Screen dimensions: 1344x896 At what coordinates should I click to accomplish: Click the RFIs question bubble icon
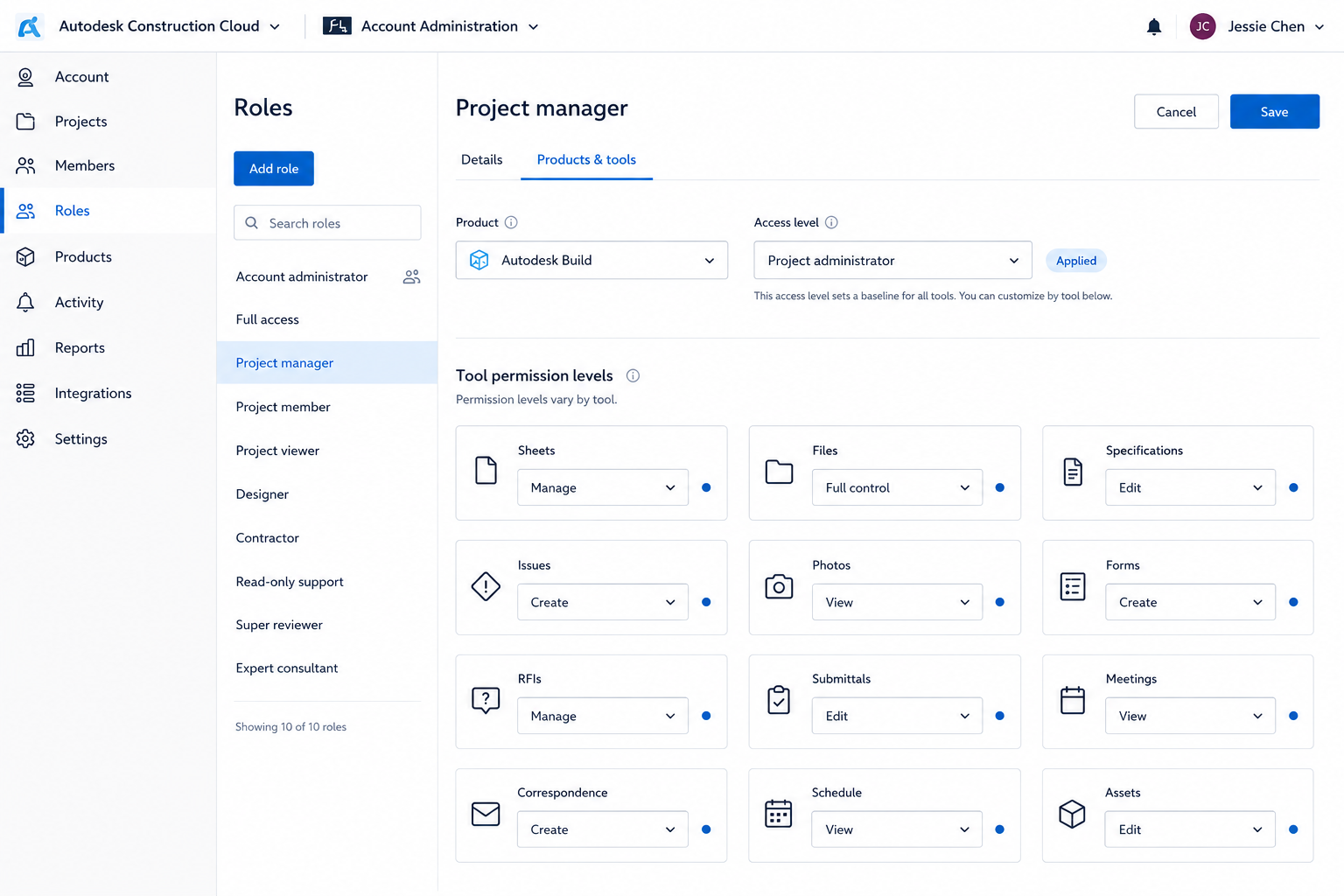[486, 700]
